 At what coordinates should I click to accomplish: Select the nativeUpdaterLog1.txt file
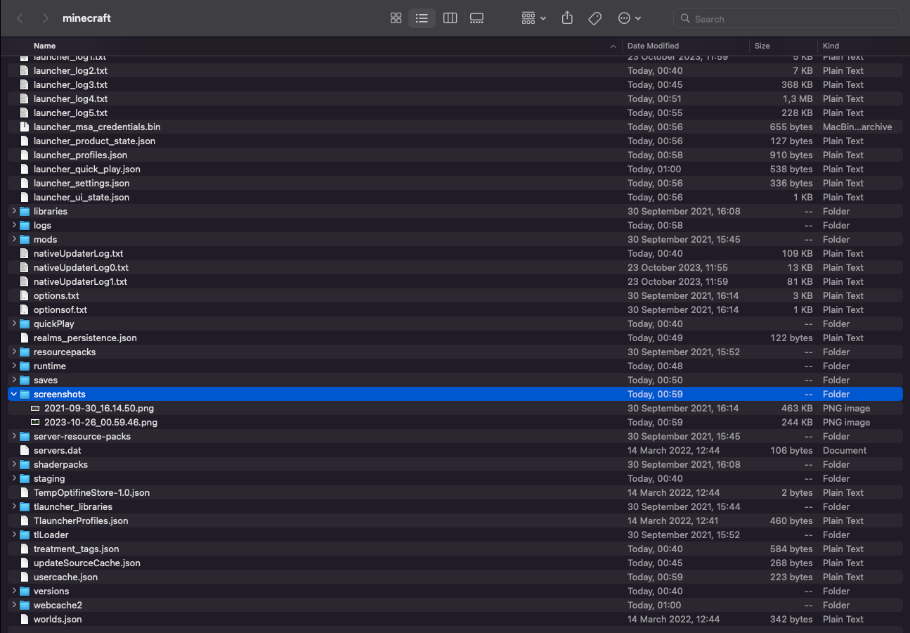click(x=455, y=281)
